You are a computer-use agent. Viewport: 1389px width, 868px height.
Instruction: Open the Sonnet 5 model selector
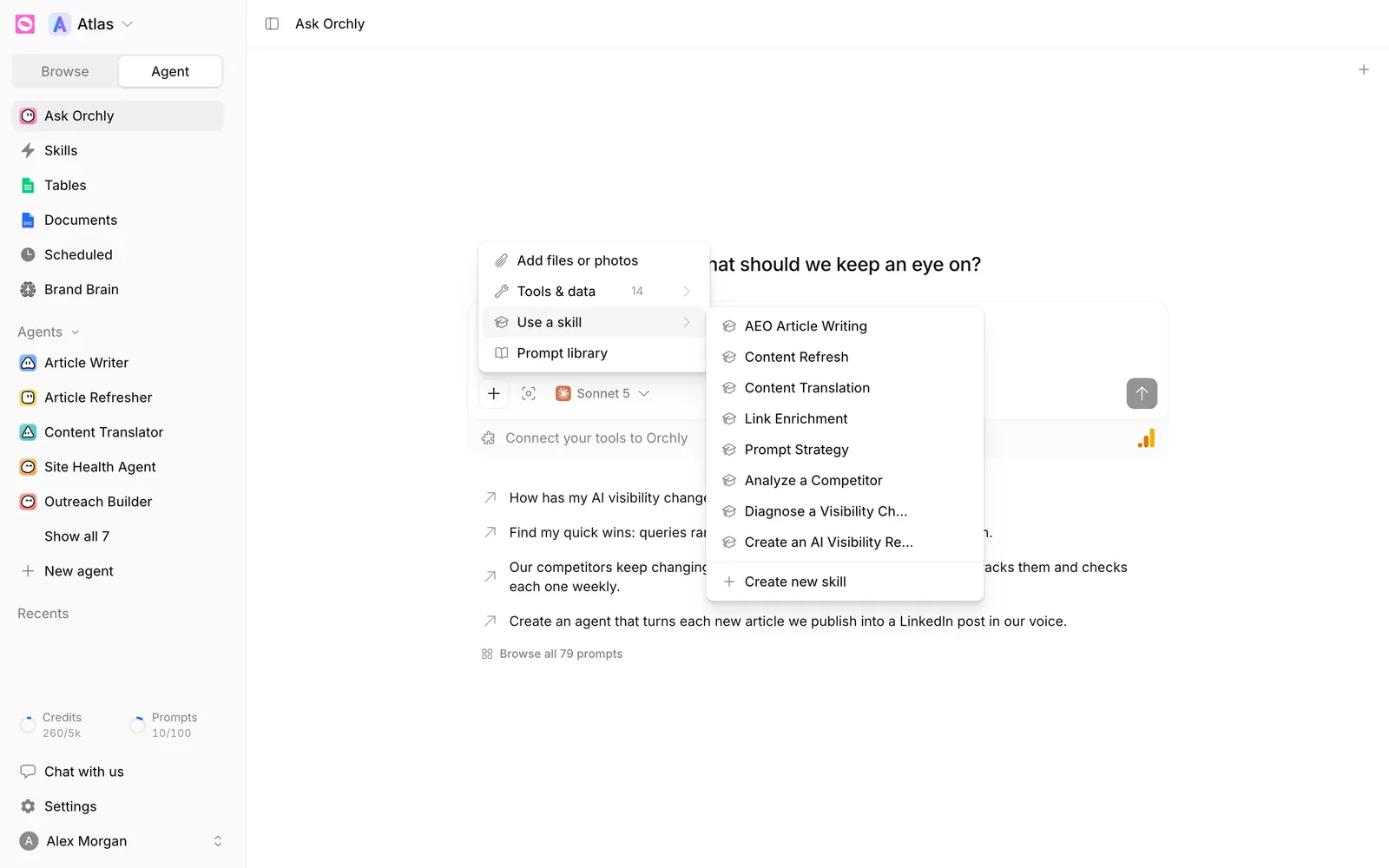click(602, 393)
